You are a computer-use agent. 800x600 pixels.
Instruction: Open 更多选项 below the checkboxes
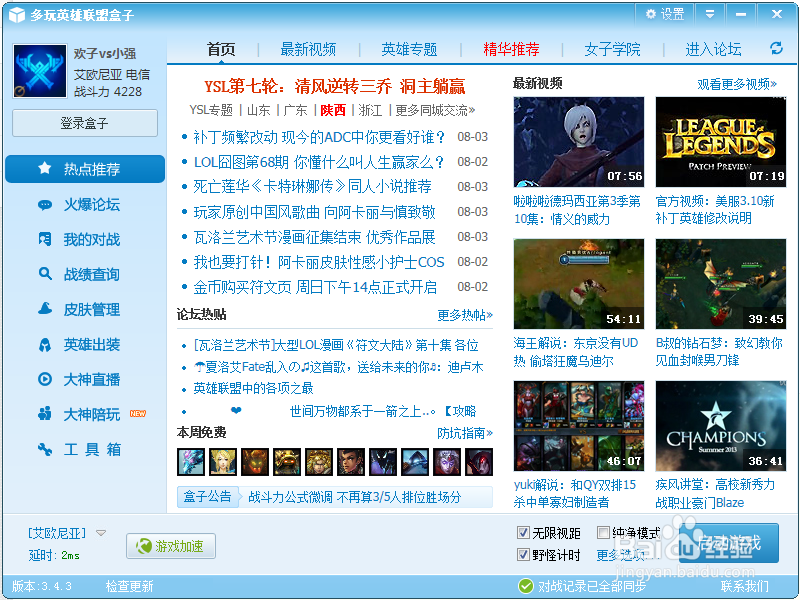click(620, 553)
